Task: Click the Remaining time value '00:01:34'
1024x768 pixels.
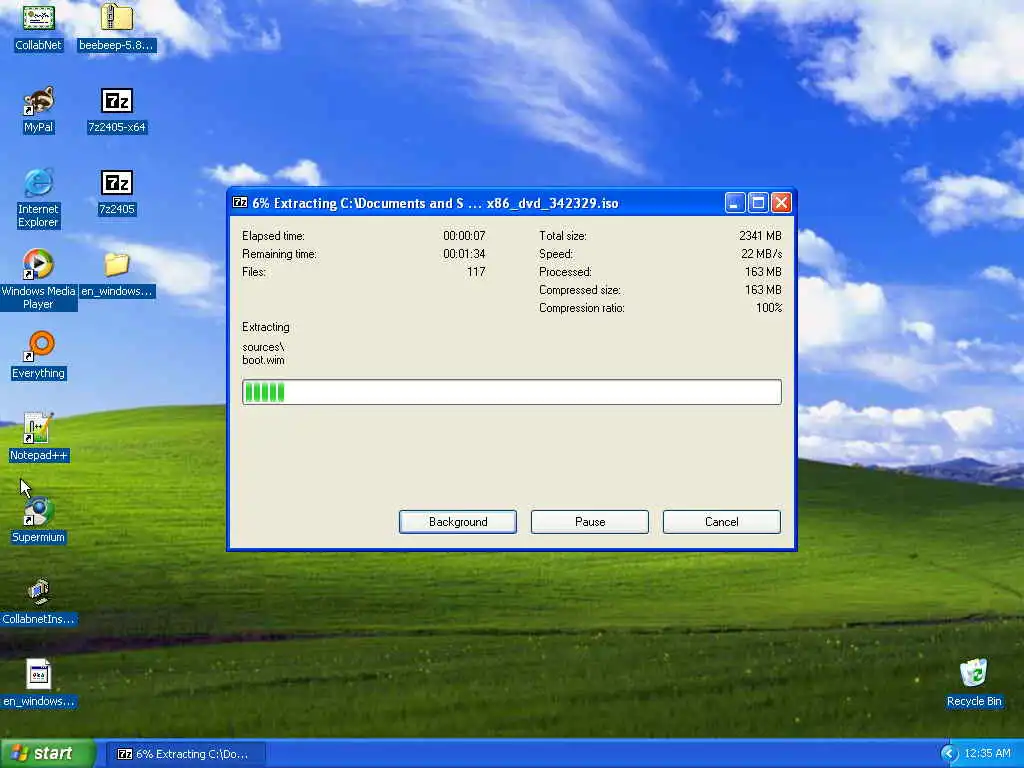Action: click(464, 253)
